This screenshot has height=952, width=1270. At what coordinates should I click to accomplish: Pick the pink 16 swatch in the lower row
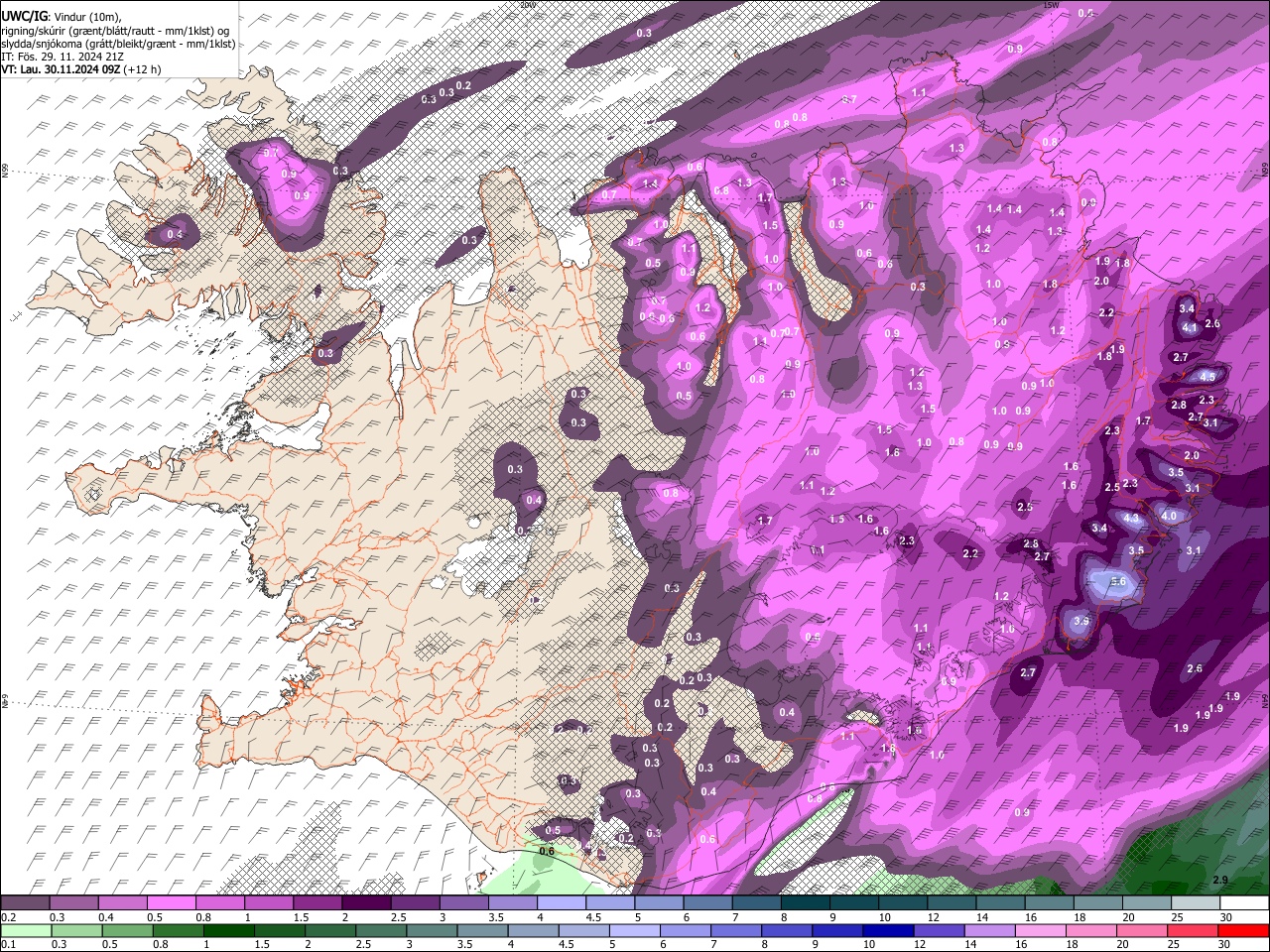[x=1041, y=930]
